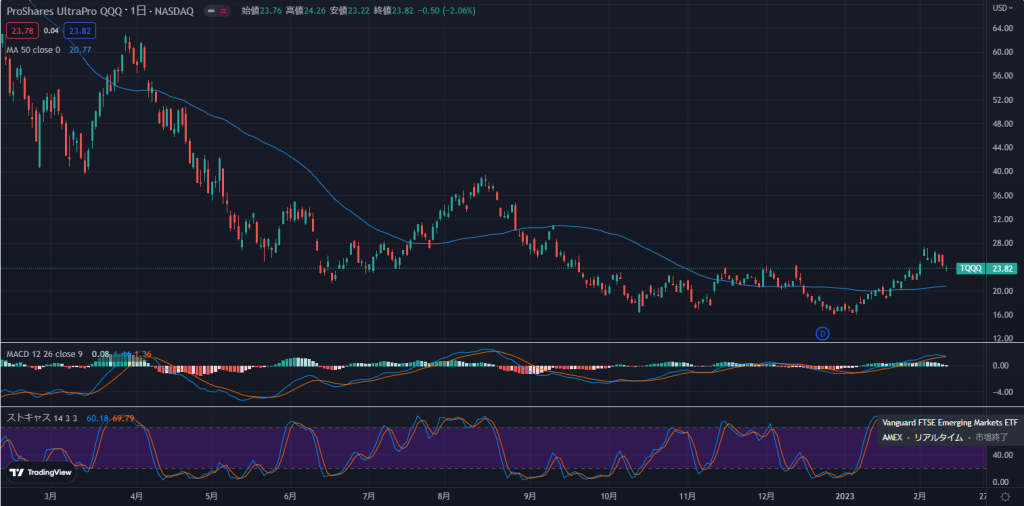Screen dimensions: 1024x506
Task: Click the 64.00 price scale label
Action: (x=1002, y=28)
